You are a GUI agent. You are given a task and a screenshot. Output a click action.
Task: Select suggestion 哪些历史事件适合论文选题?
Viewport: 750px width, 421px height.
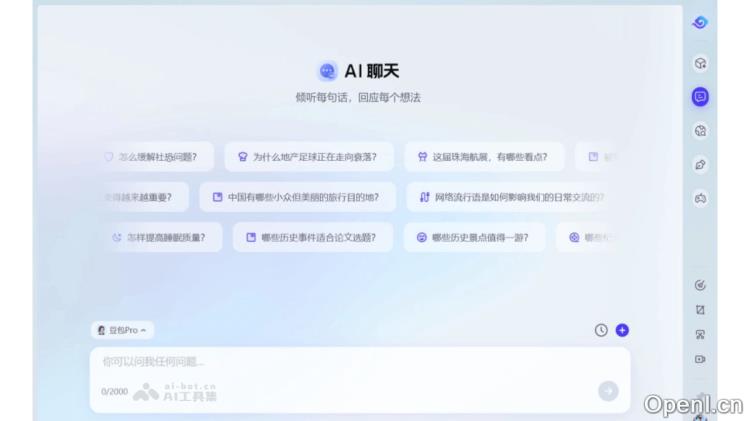tap(313, 237)
